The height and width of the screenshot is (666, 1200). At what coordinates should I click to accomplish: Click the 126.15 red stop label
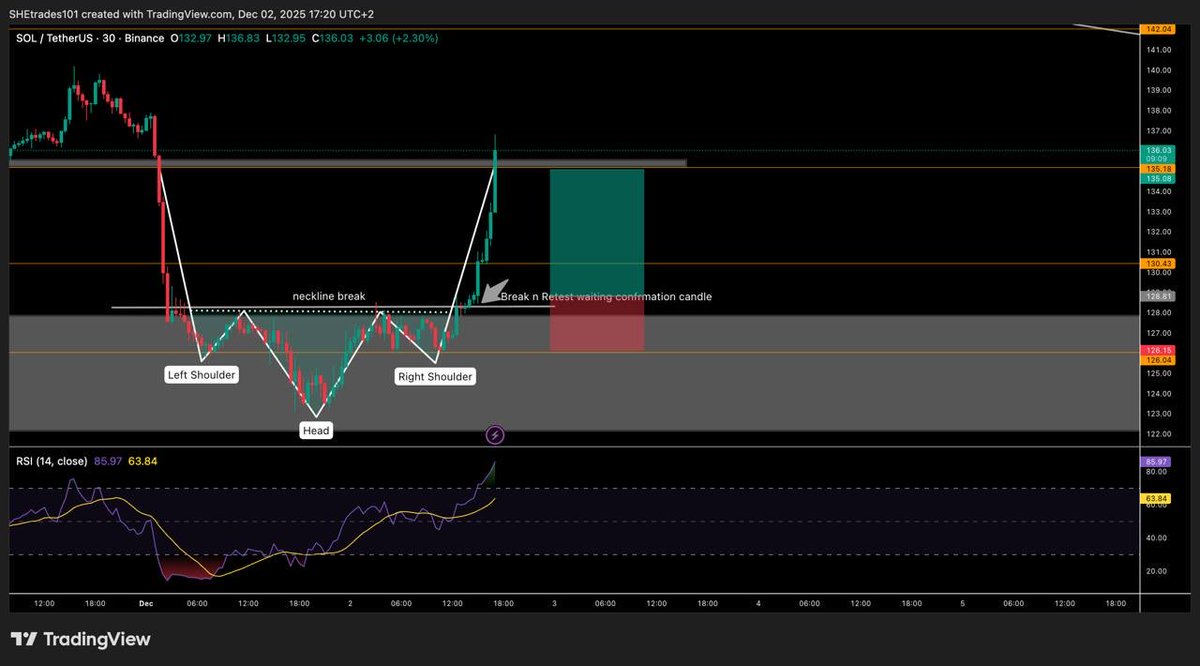[1157, 350]
